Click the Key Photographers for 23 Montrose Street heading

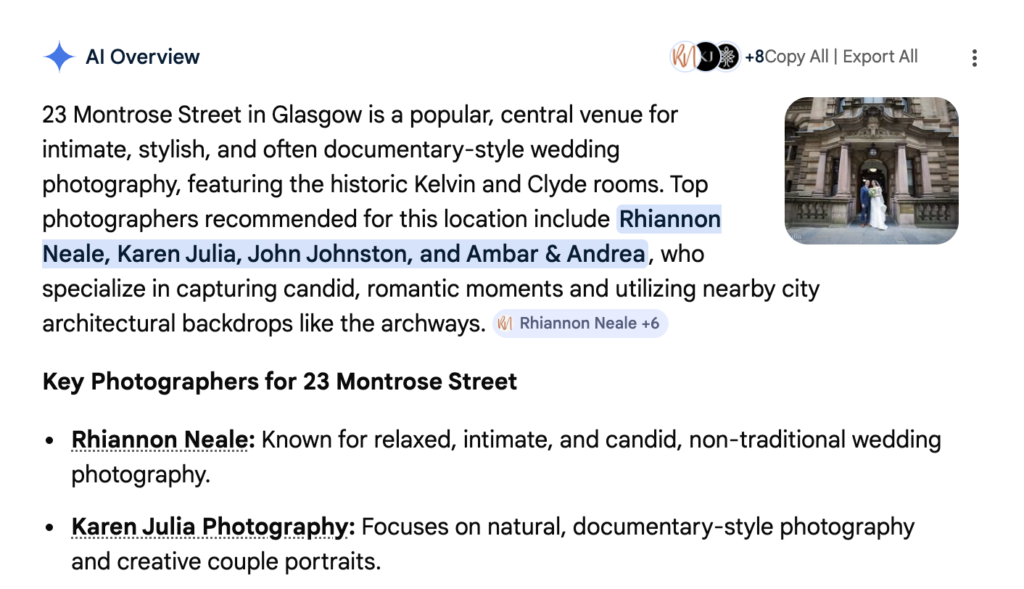(280, 382)
